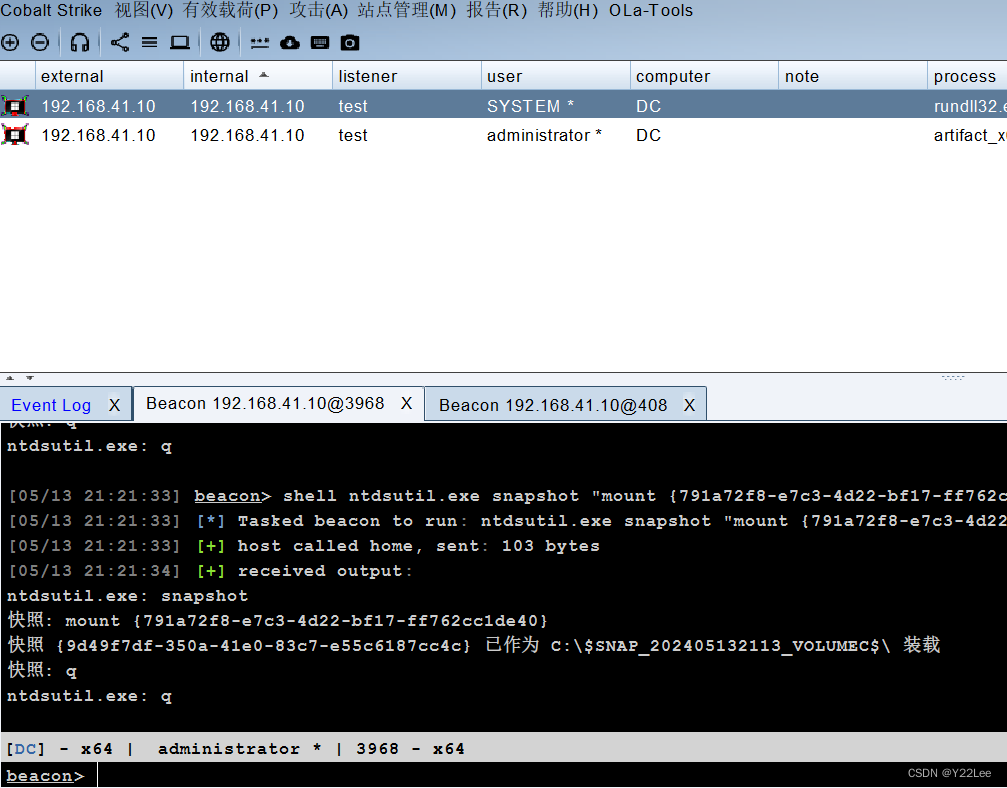Click the underlined beacon prompt in the 21:21:33 shell line
1007x788 pixels.
227,496
